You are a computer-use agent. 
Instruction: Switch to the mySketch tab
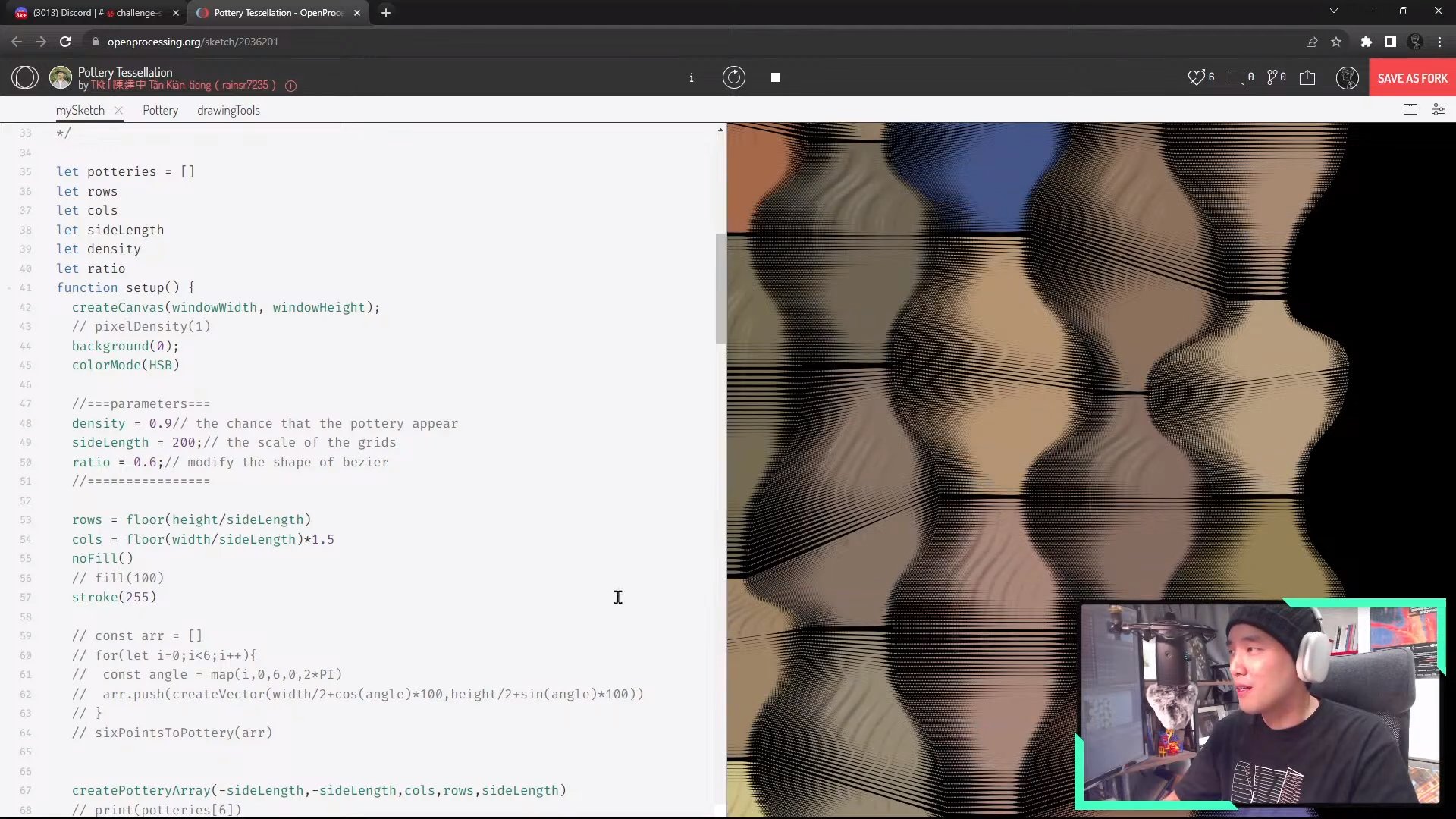(x=80, y=110)
